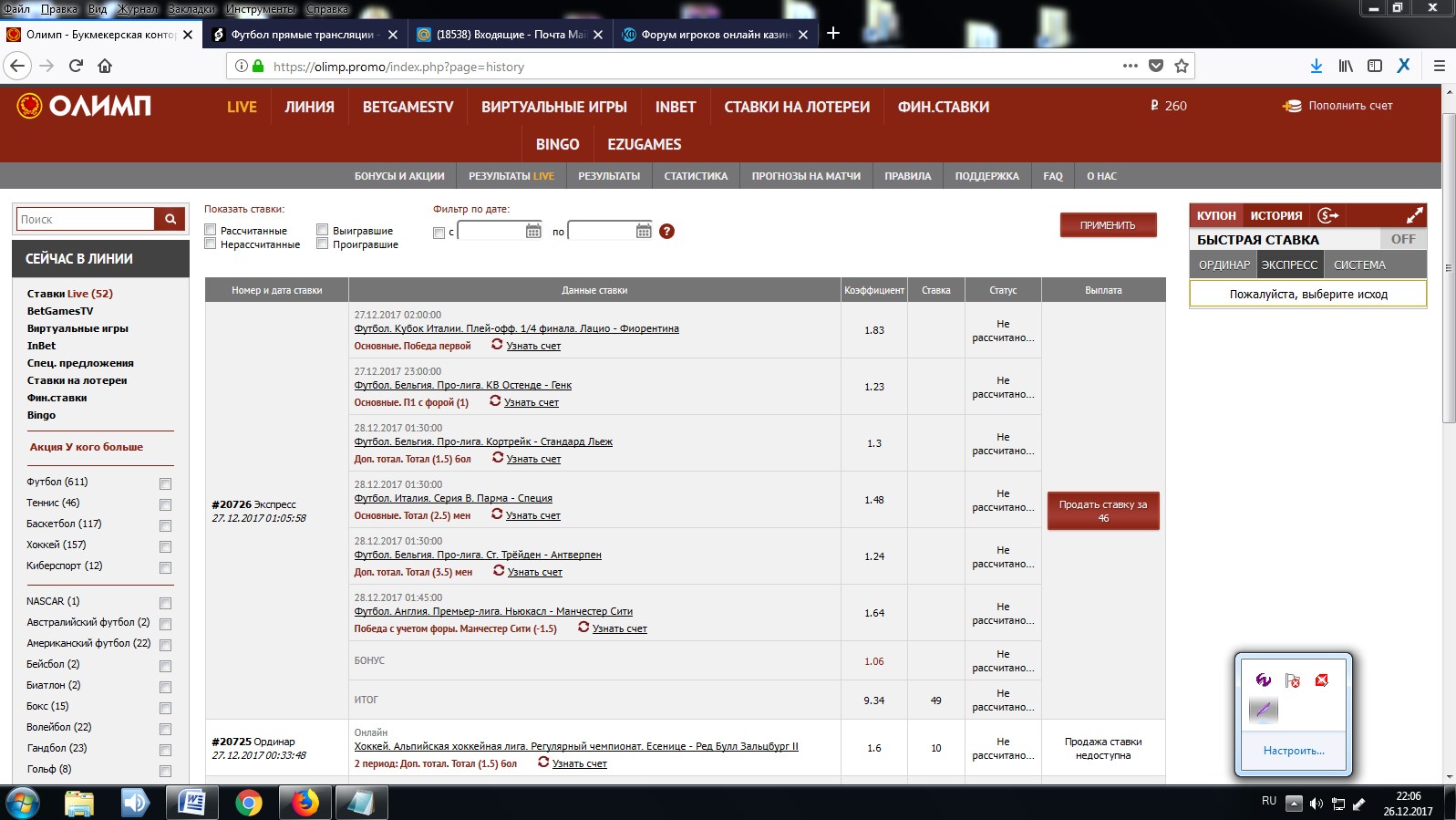This screenshot has width=1456, height=820.
Task: Open Word from the taskbar
Action: point(191,803)
